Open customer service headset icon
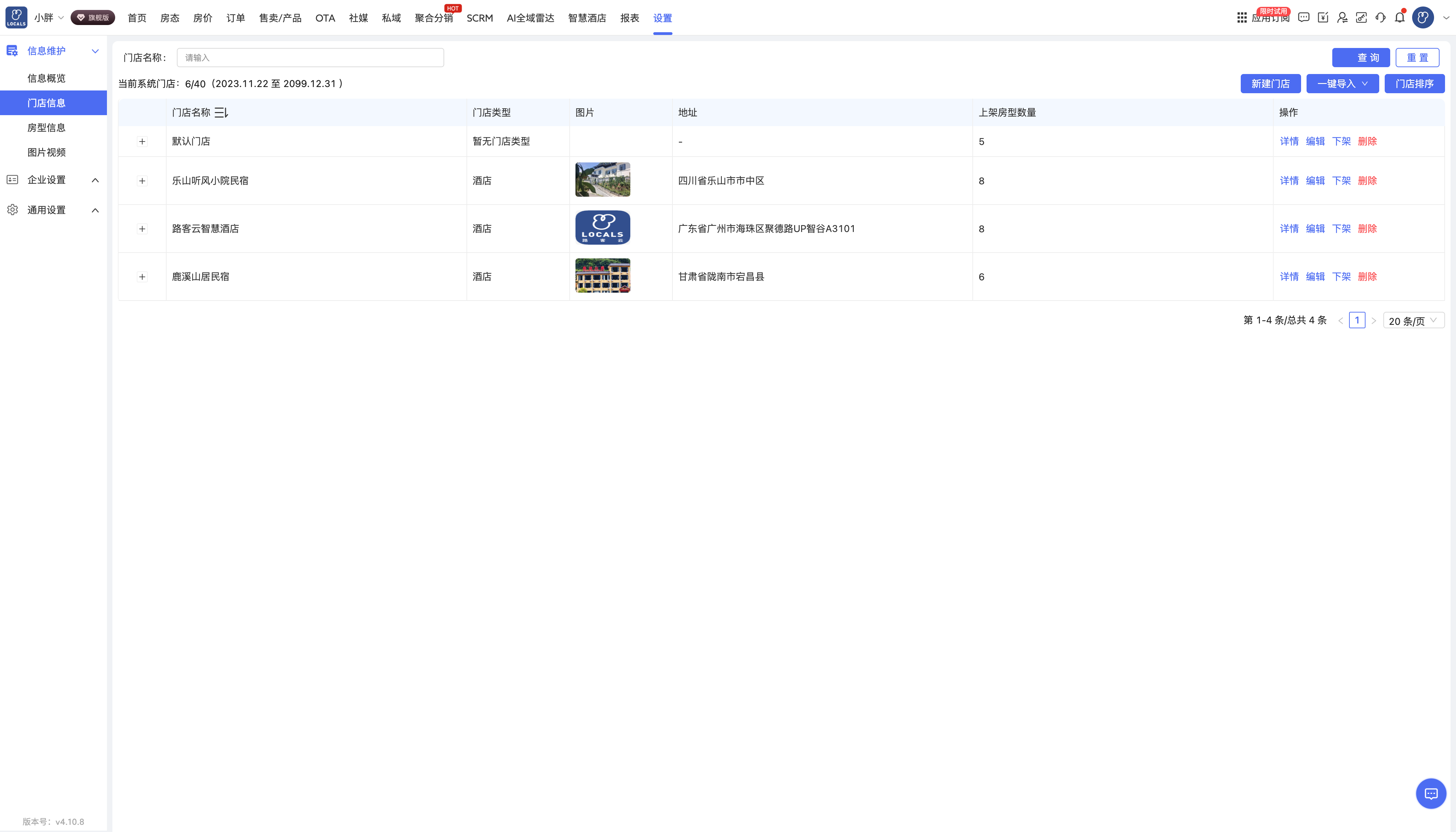 pos(1381,18)
